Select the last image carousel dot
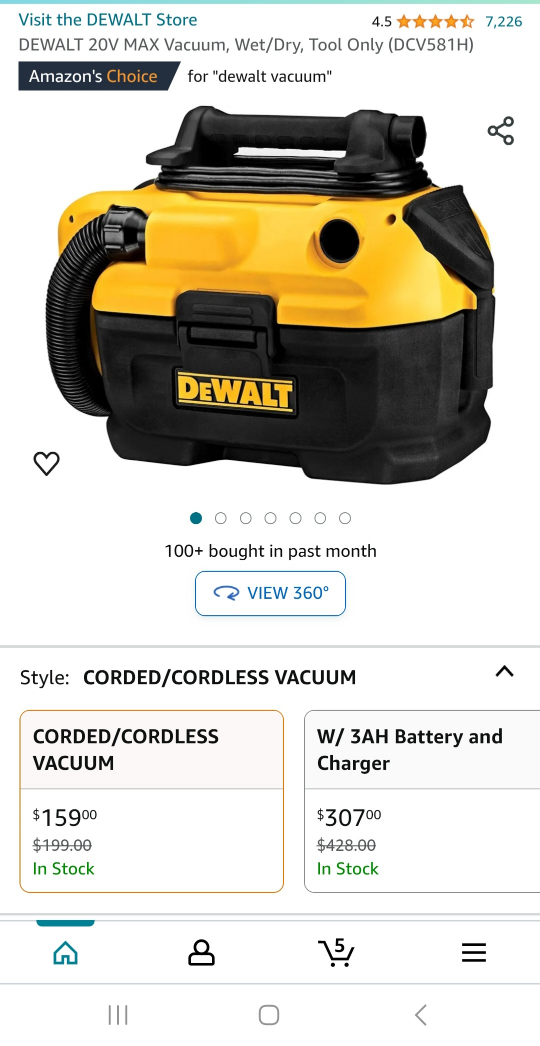Viewport: 540px width, 1046px height. 345,518
